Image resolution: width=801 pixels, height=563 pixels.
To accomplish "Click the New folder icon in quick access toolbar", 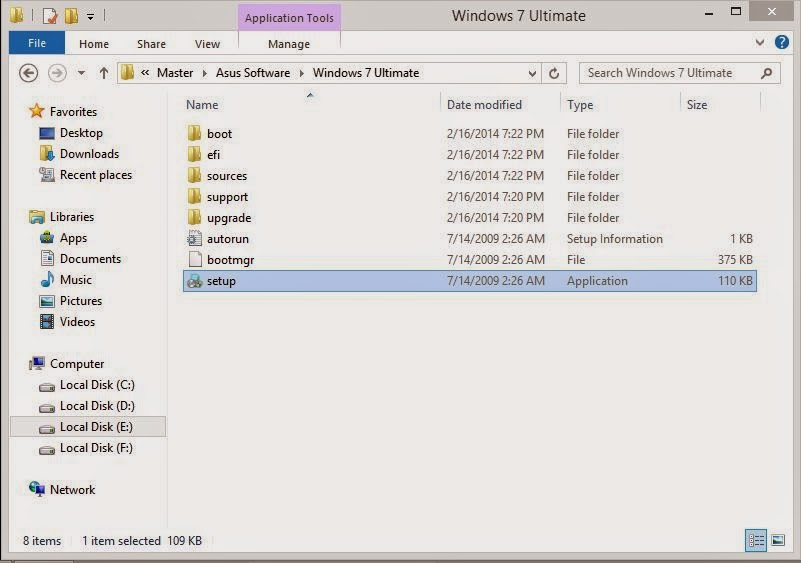I will 71,16.
